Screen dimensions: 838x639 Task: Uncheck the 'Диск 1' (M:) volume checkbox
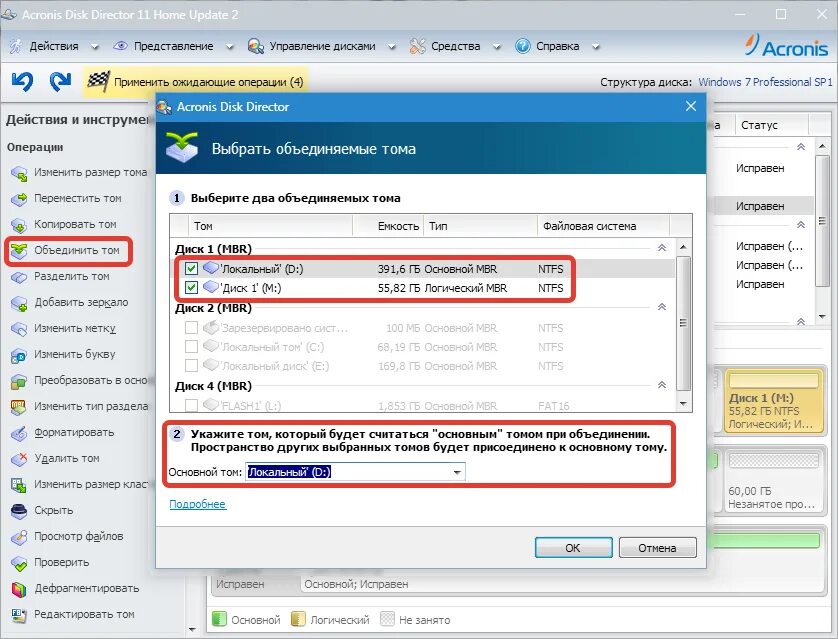click(x=191, y=288)
